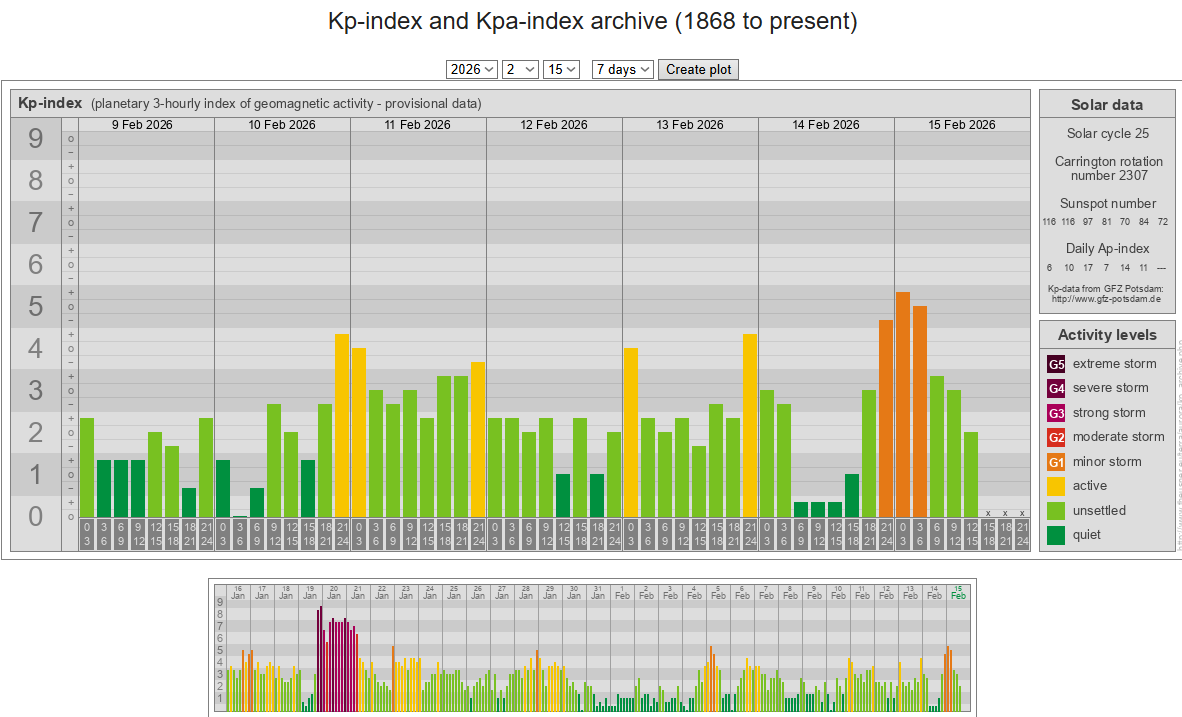Click the yellow 21-24 bar on 10 Feb
Image resolution: width=1182 pixels, height=717 pixels.
pyautogui.click(x=342, y=425)
